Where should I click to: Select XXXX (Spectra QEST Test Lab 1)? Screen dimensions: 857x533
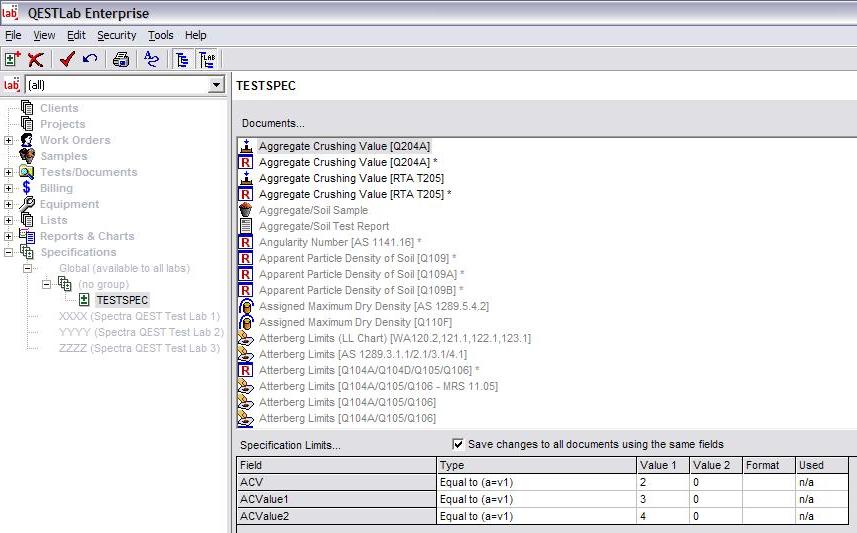(139, 316)
